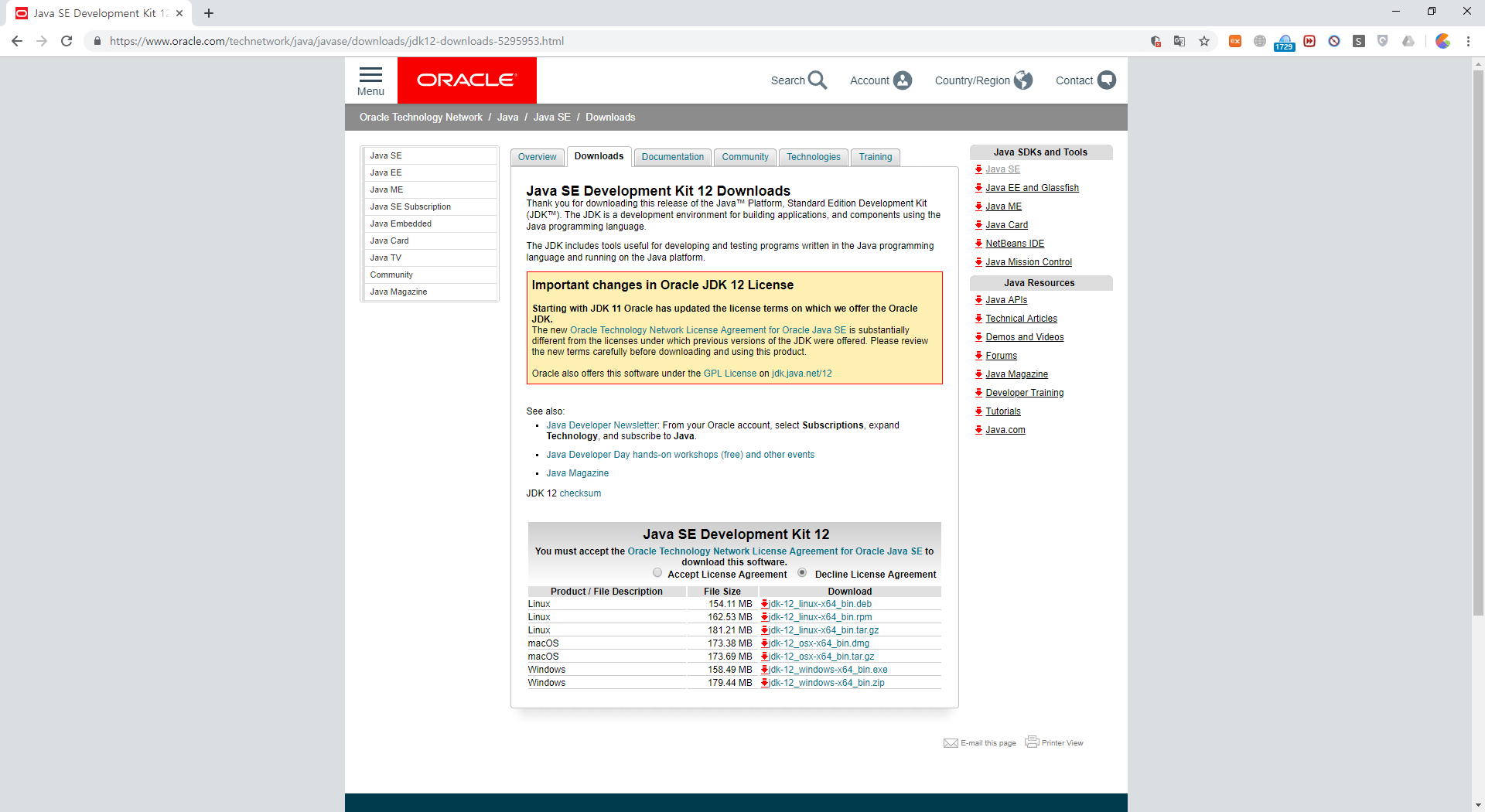Switch to the Community tab
The height and width of the screenshot is (812, 1485).
745,157
